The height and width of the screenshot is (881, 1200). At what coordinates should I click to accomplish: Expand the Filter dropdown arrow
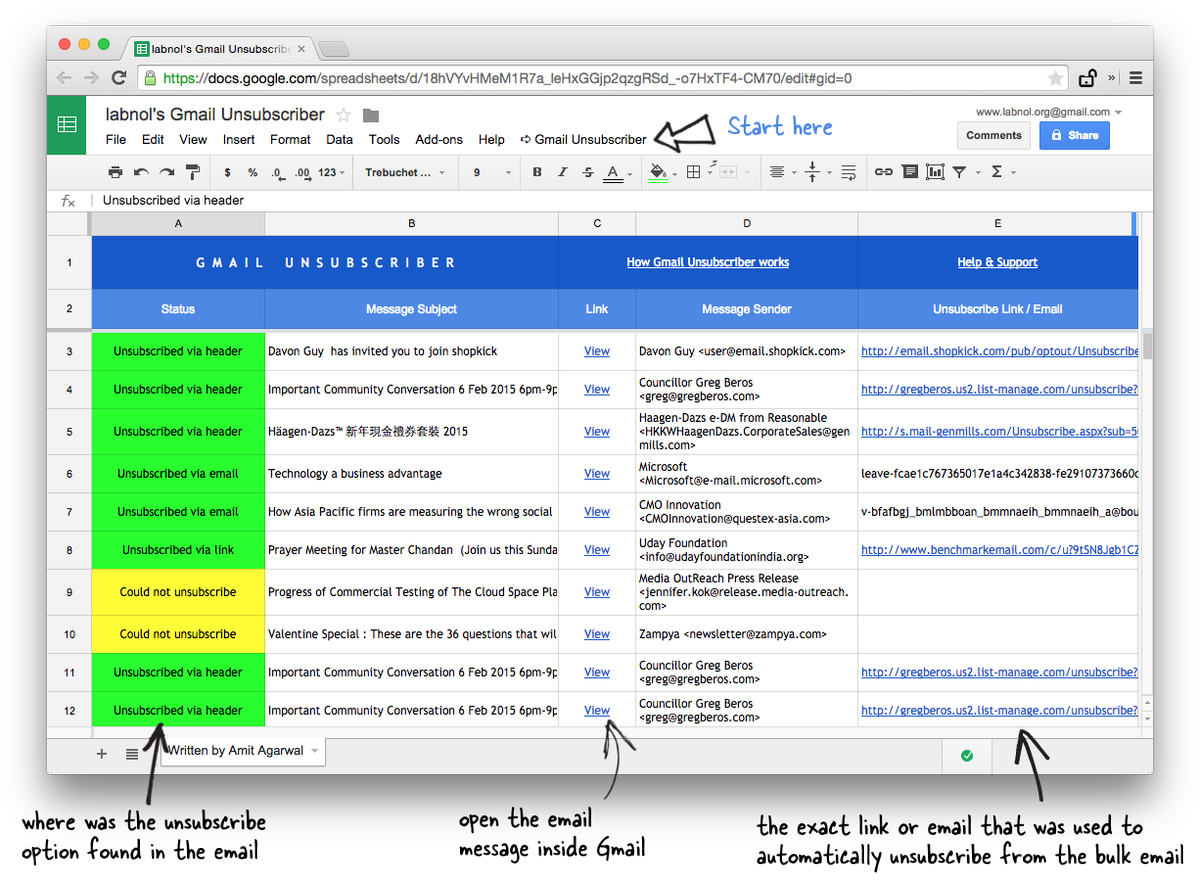[978, 173]
